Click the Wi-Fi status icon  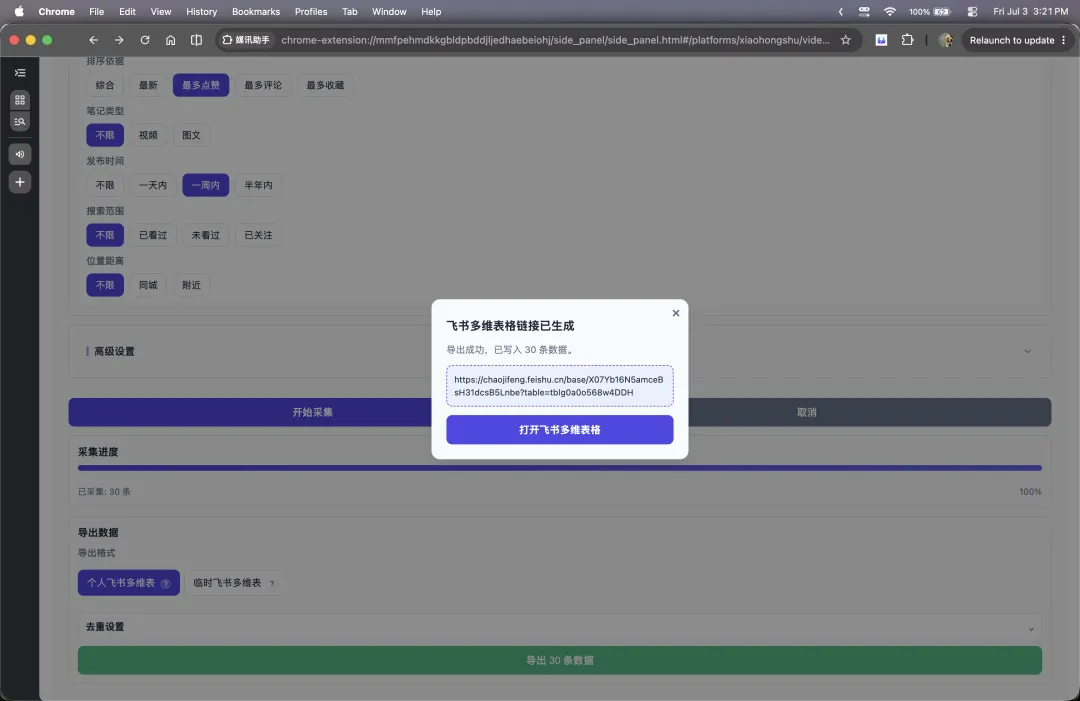[x=890, y=12]
